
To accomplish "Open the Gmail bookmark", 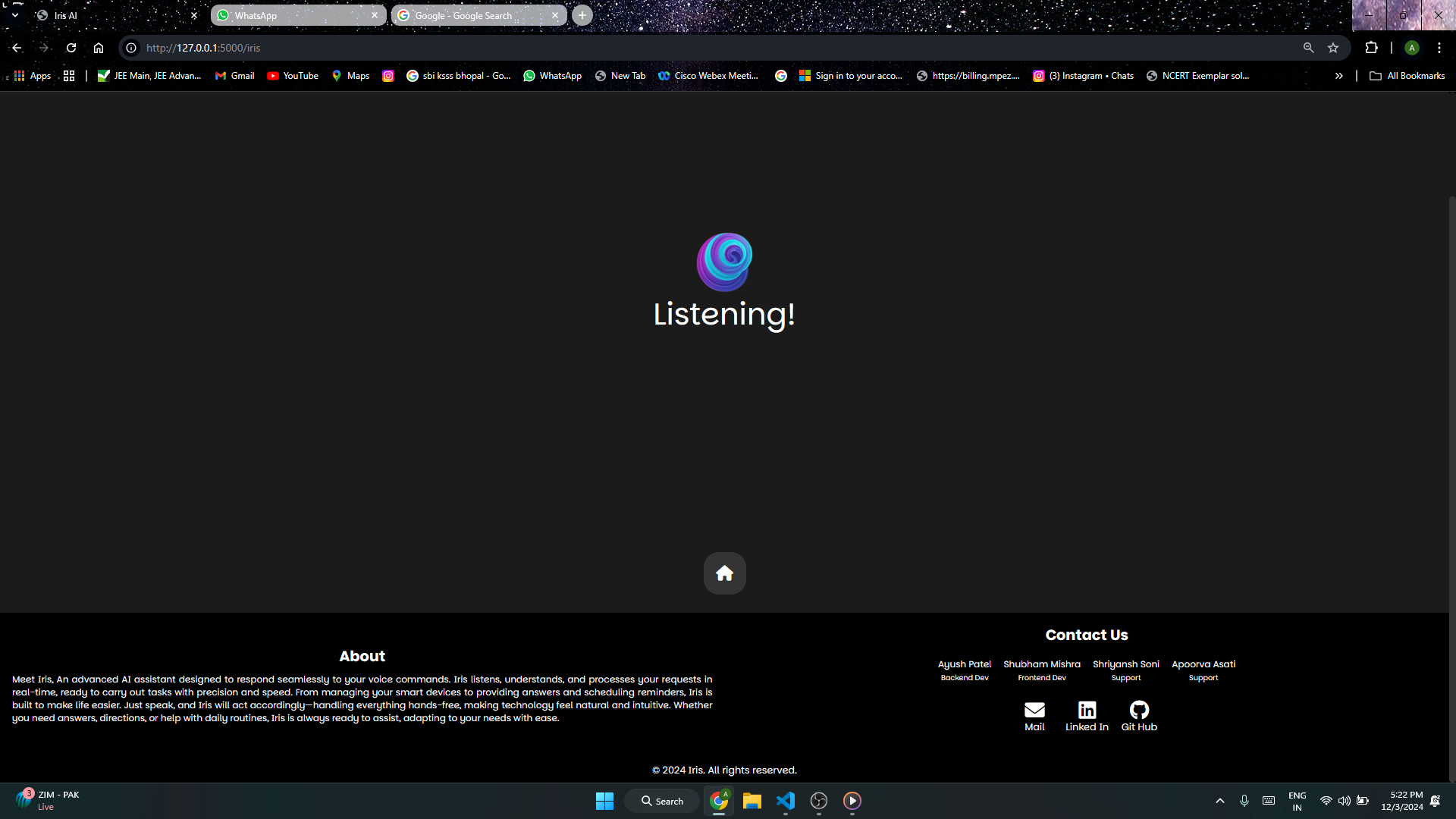I will coord(235,76).
